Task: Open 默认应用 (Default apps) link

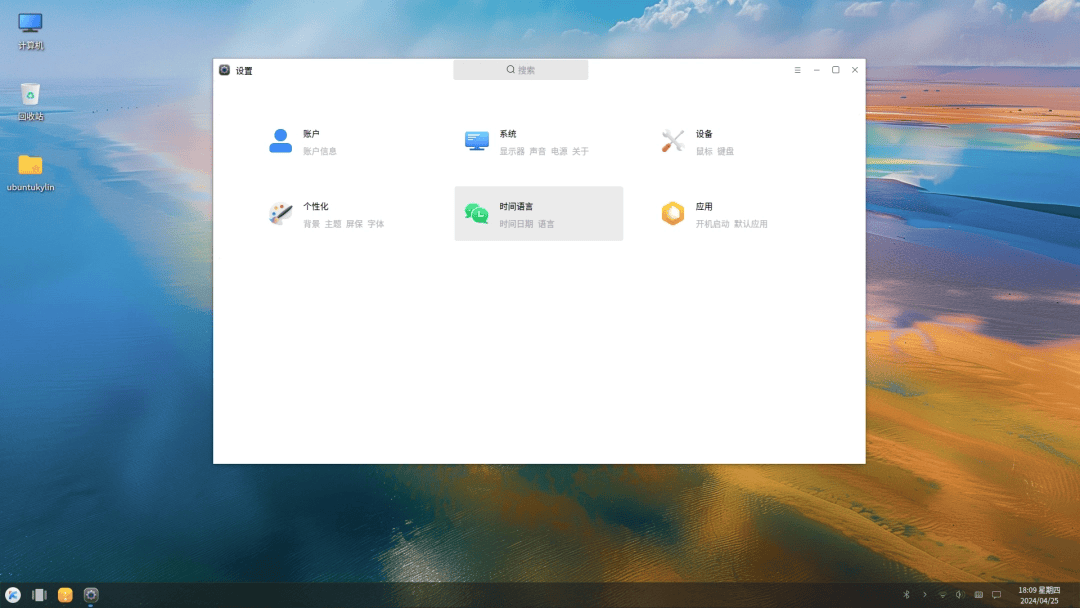Action: pyautogui.click(x=751, y=224)
